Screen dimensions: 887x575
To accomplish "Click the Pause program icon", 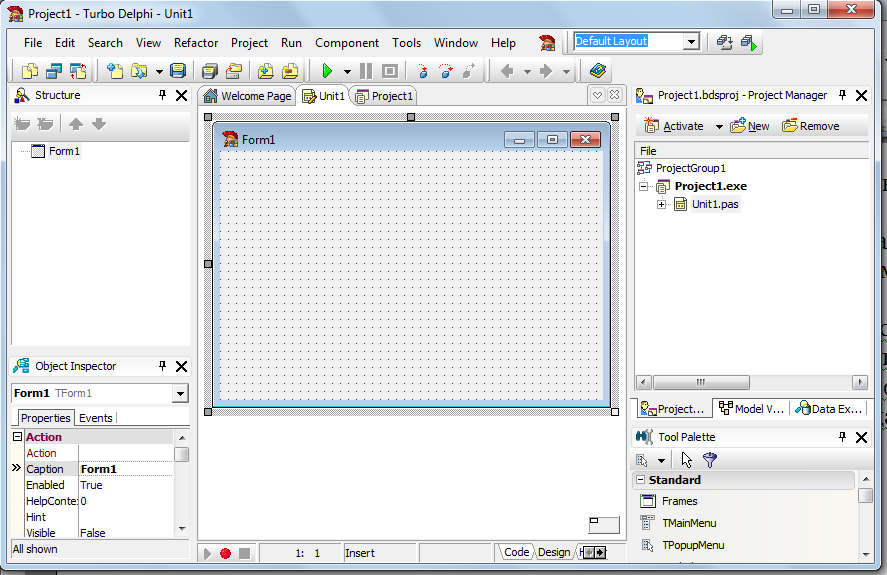I will pyautogui.click(x=366, y=71).
